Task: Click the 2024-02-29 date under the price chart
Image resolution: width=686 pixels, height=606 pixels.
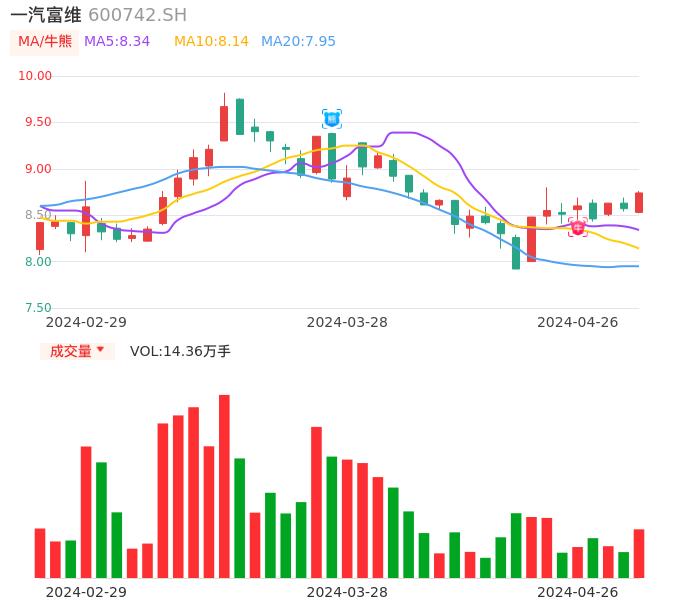Action: tap(86, 322)
